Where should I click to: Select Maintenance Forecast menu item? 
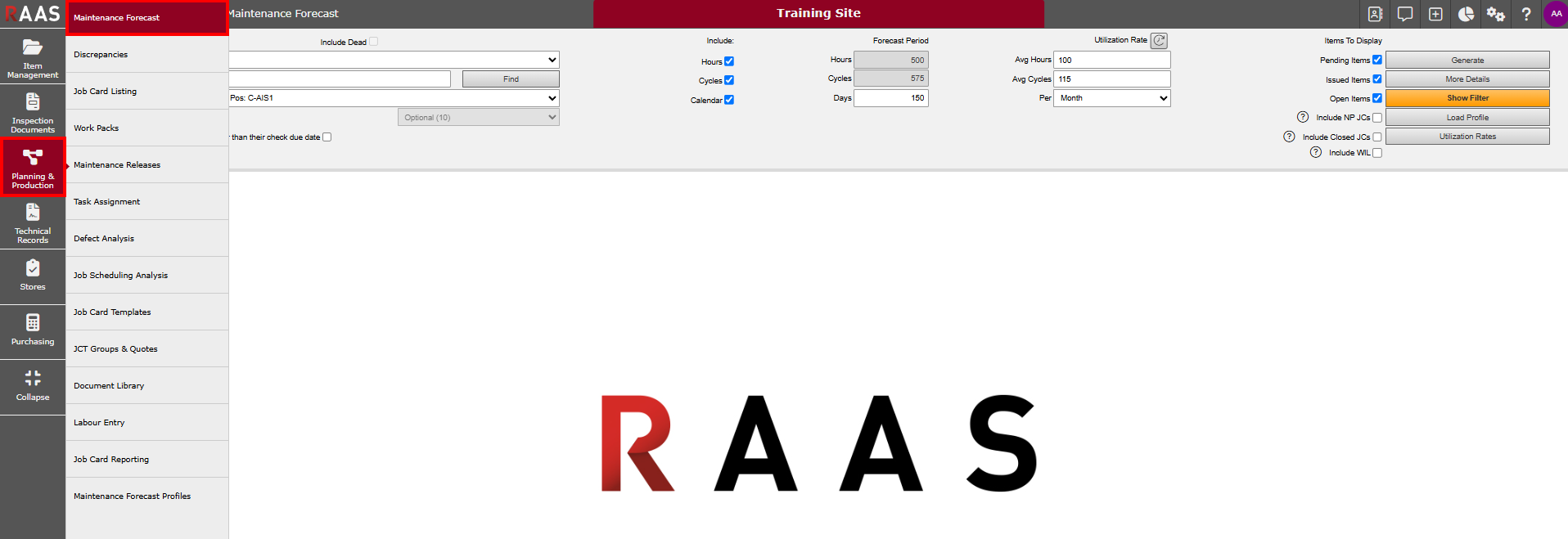pyautogui.click(x=146, y=18)
